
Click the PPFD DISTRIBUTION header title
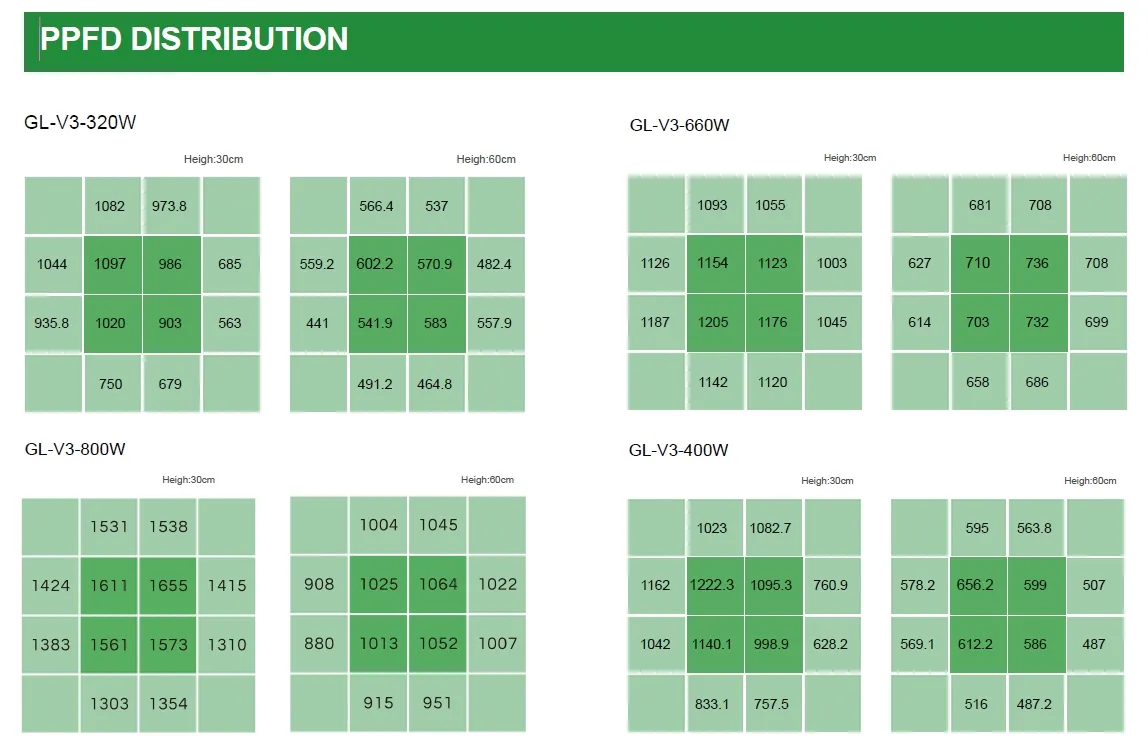195,39
